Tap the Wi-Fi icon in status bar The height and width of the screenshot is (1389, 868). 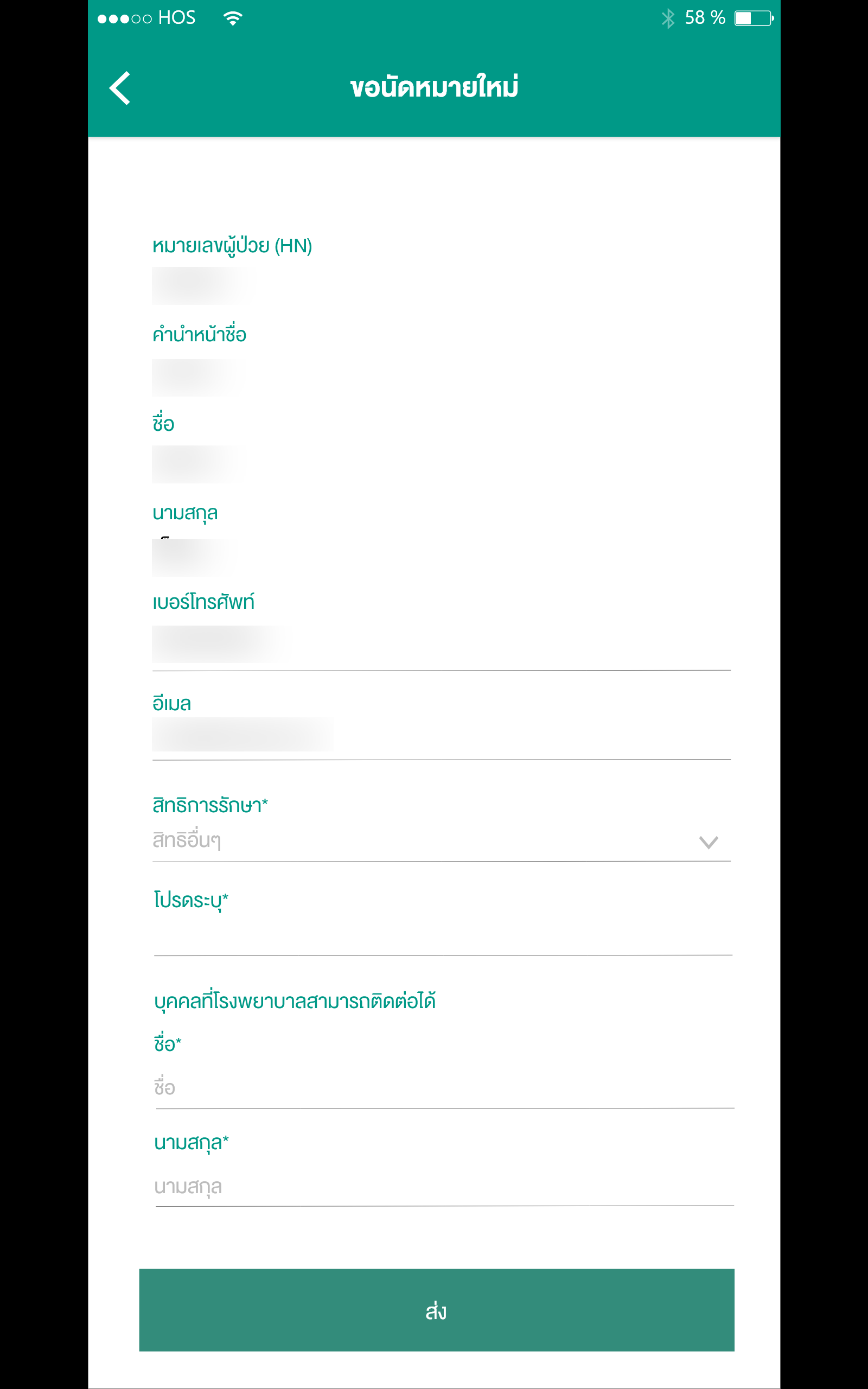pyautogui.click(x=233, y=18)
